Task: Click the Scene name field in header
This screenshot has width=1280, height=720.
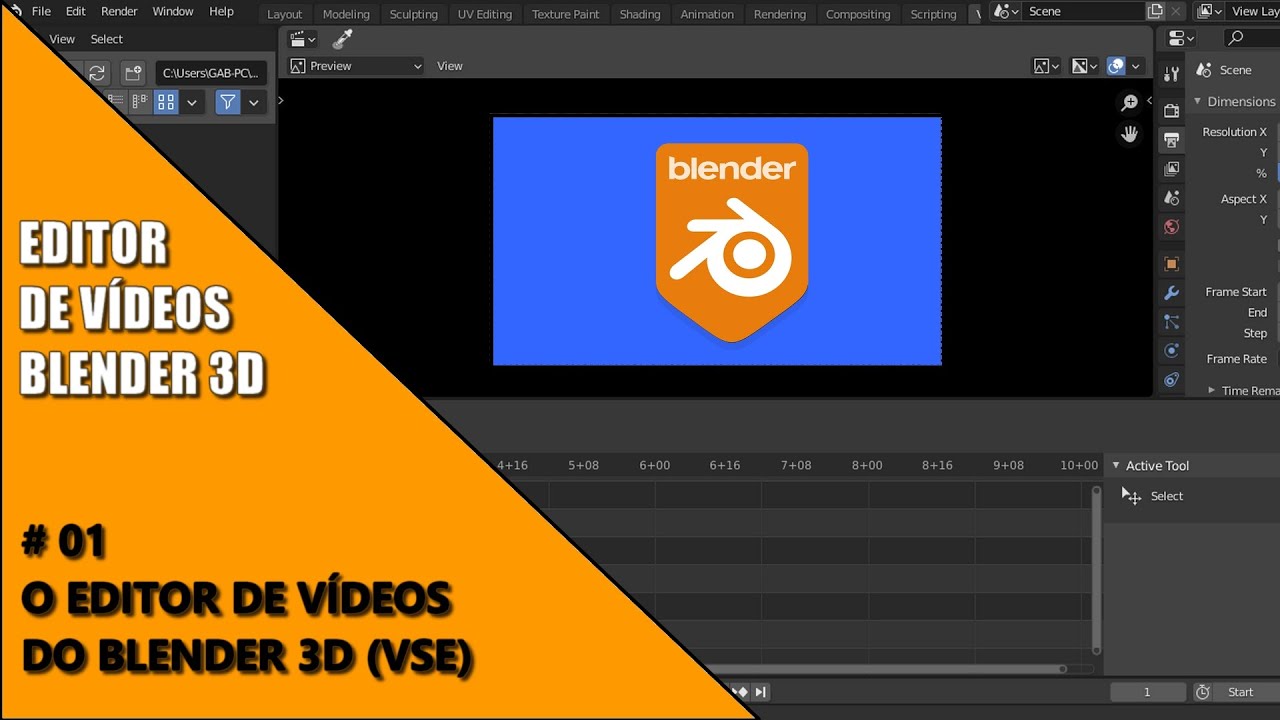Action: (1084, 11)
